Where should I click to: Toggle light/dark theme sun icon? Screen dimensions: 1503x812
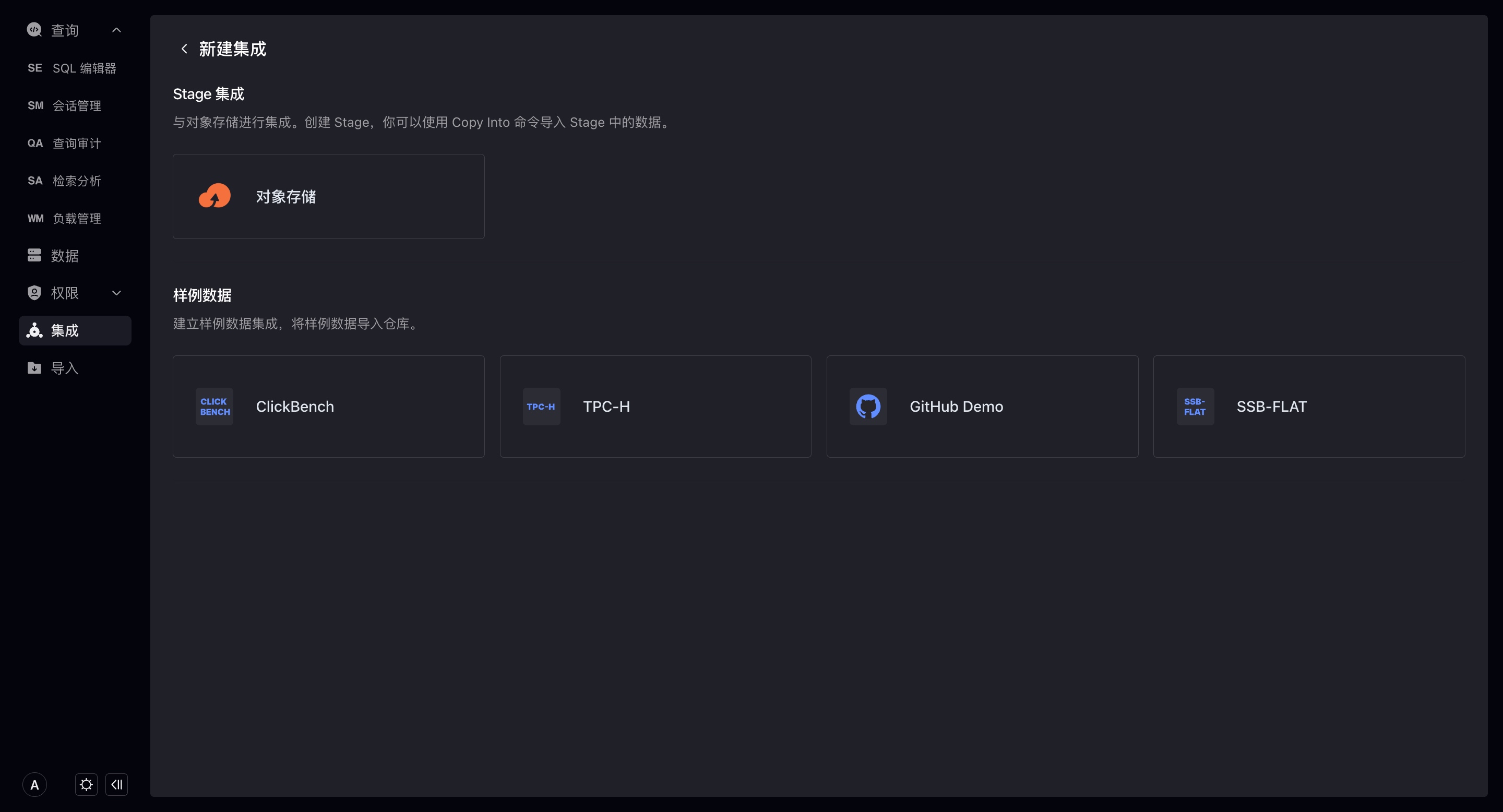pyautogui.click(x=86, y=784)
